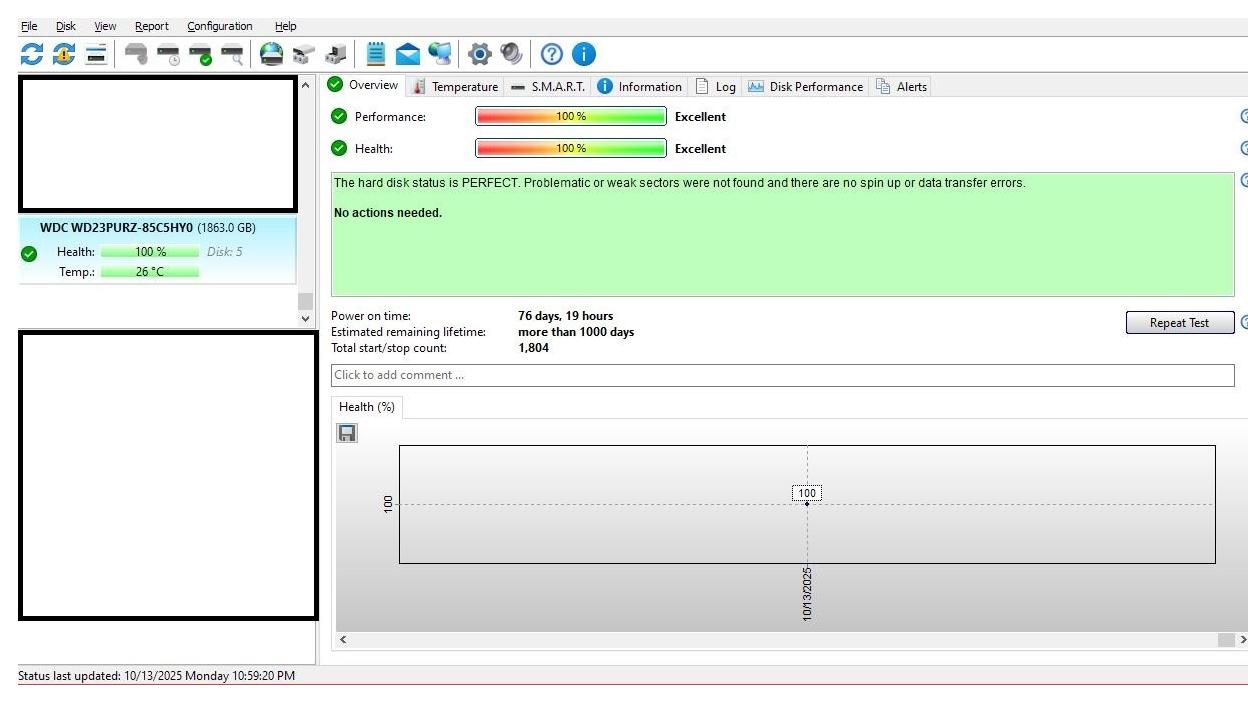1248x702 pixels.
Task: Open the Disk menu
Action: pyautogui.click(x=66, y=26)
